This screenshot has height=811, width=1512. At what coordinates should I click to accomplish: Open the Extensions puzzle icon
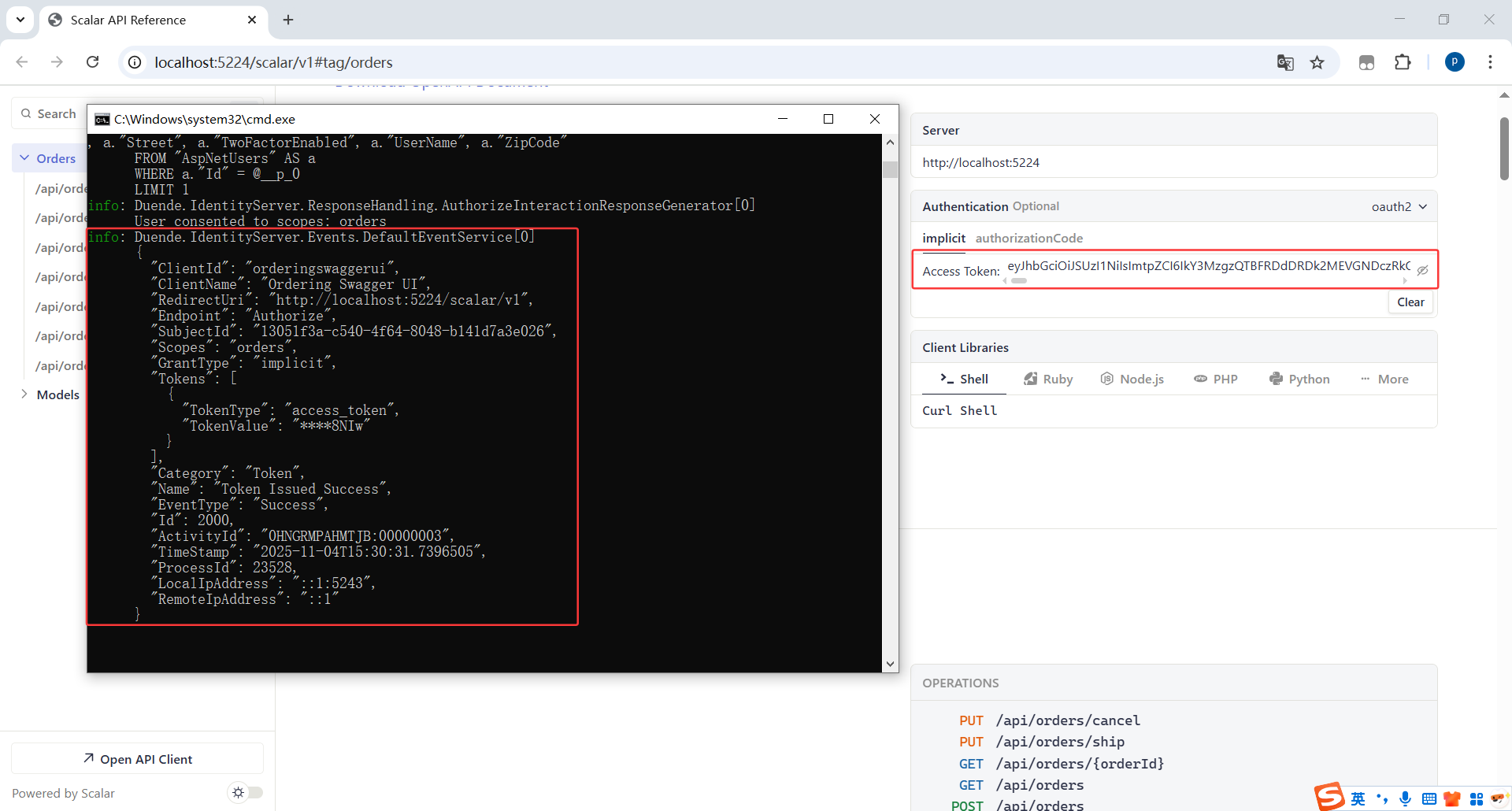coord(1403,62)
